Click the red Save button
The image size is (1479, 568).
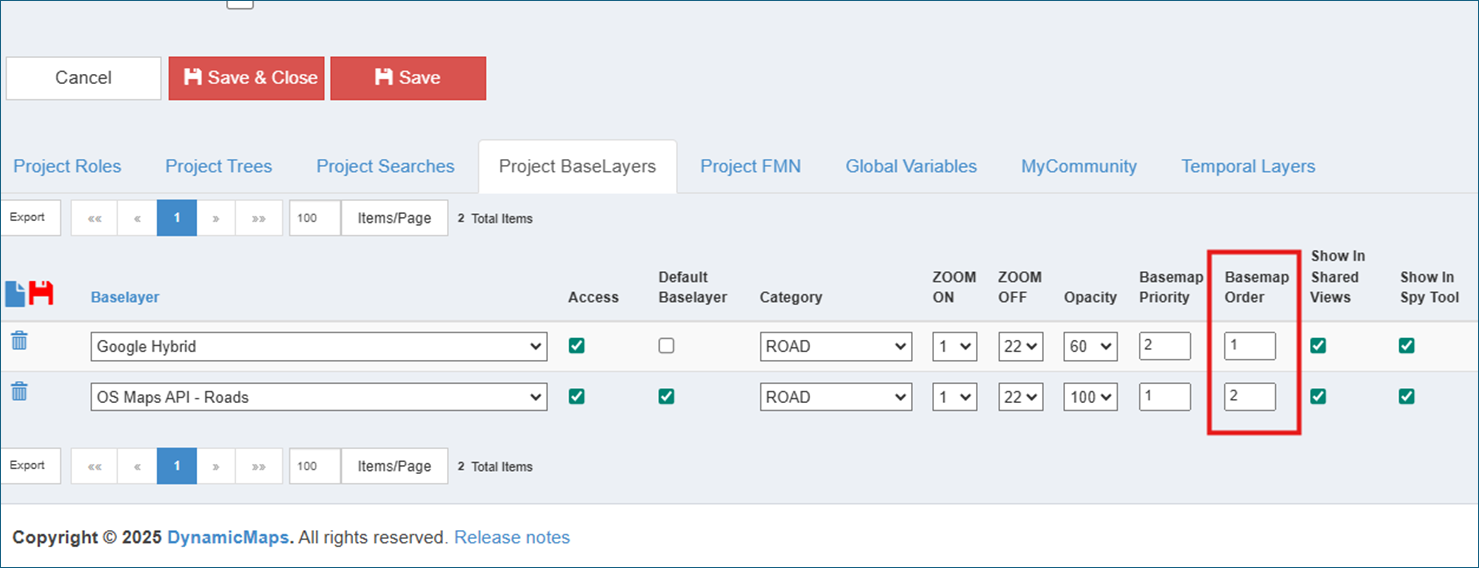coord(408,78)
